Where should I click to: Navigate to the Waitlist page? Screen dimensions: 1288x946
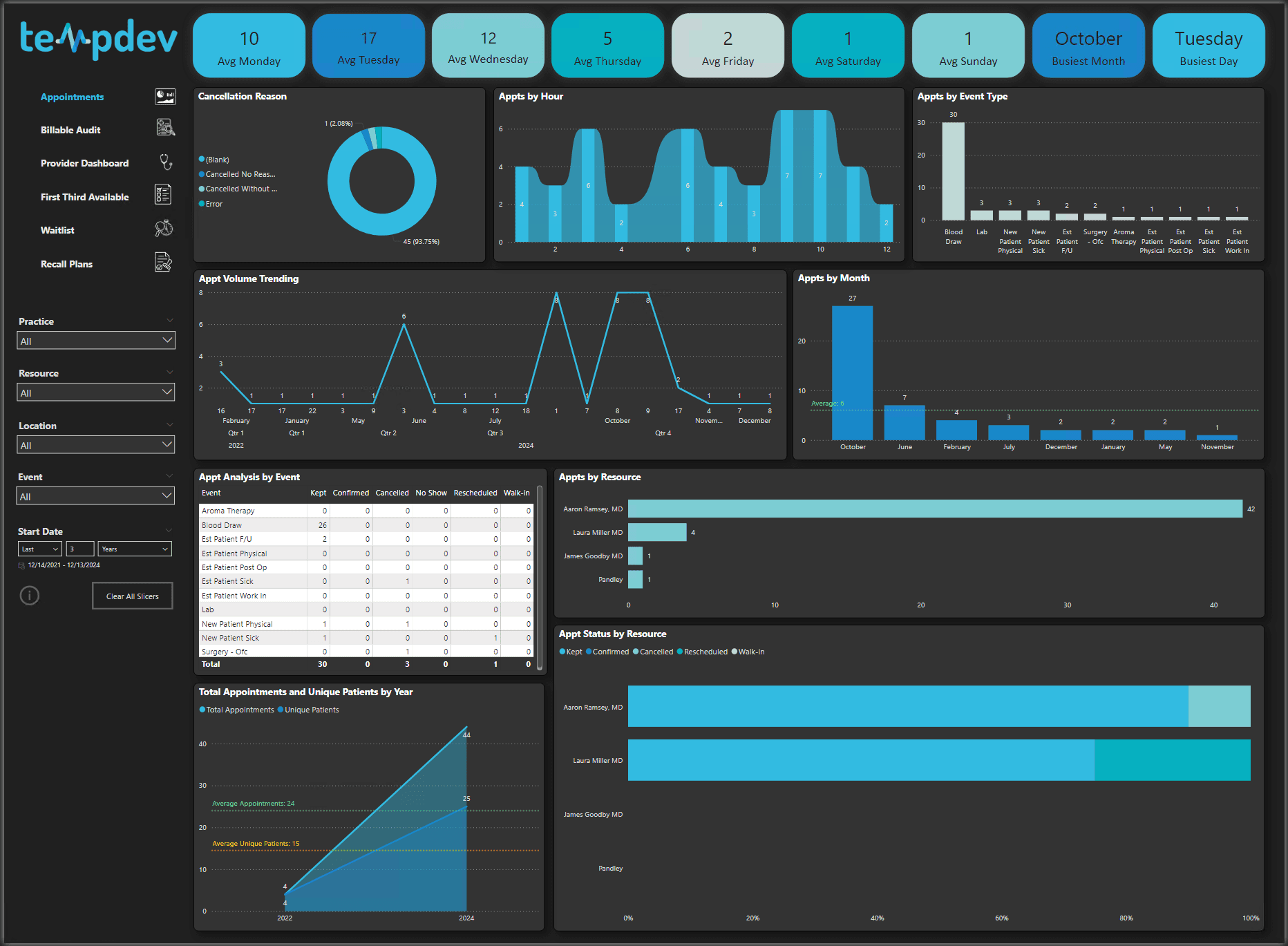coord(57,230)
